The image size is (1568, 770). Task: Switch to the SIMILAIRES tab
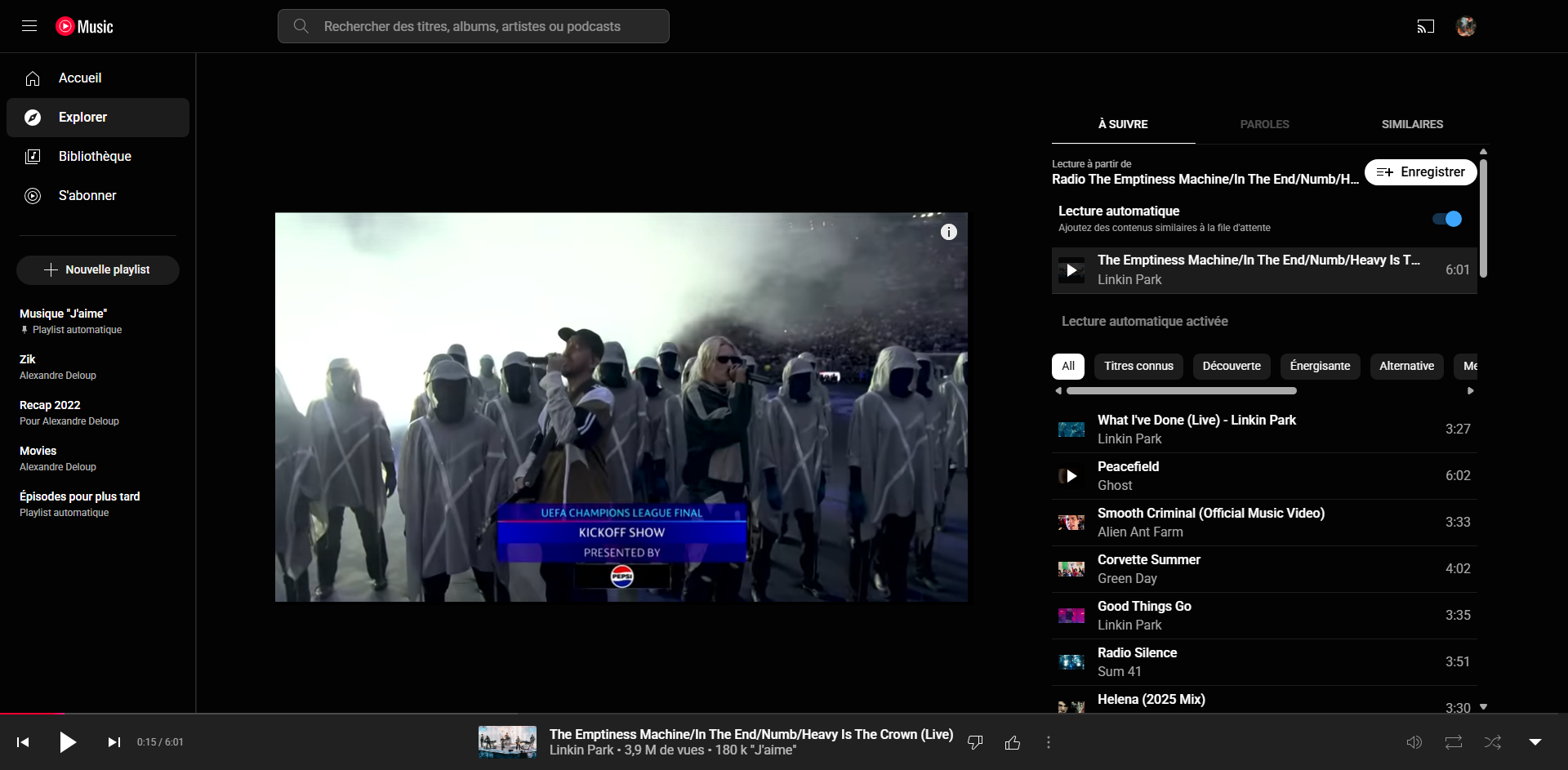(1412, 124)
